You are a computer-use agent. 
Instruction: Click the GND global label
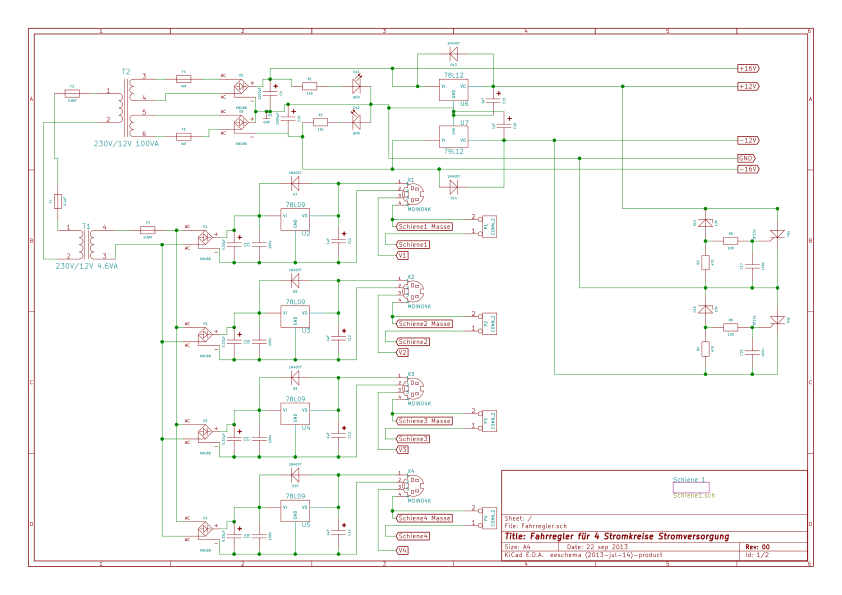click(x=746, y=158)
